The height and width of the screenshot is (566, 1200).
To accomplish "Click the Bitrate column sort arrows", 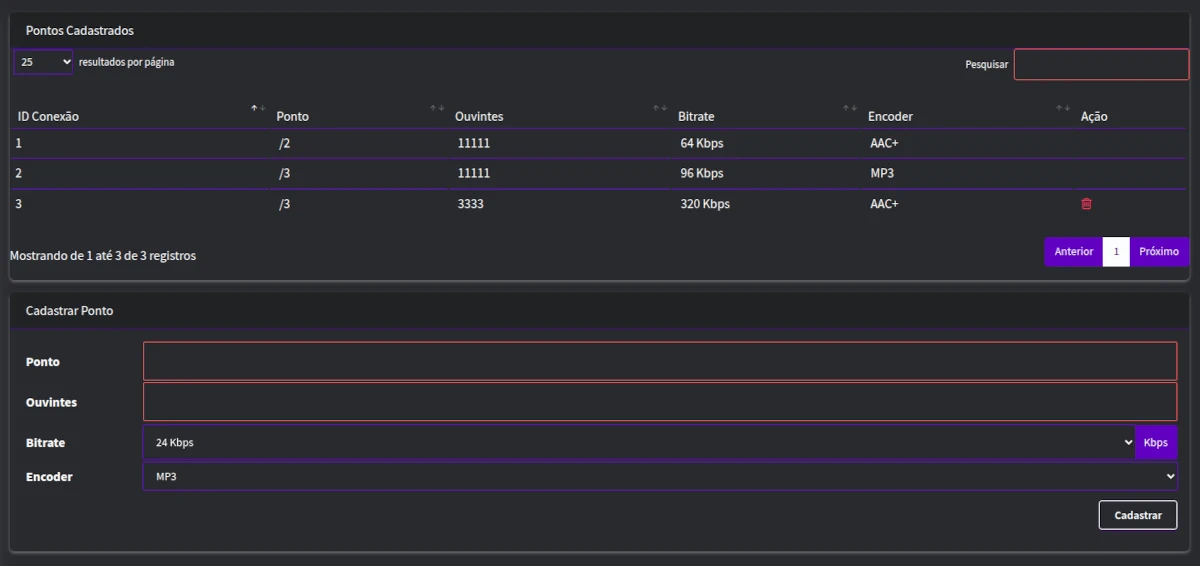I will 850,108.
